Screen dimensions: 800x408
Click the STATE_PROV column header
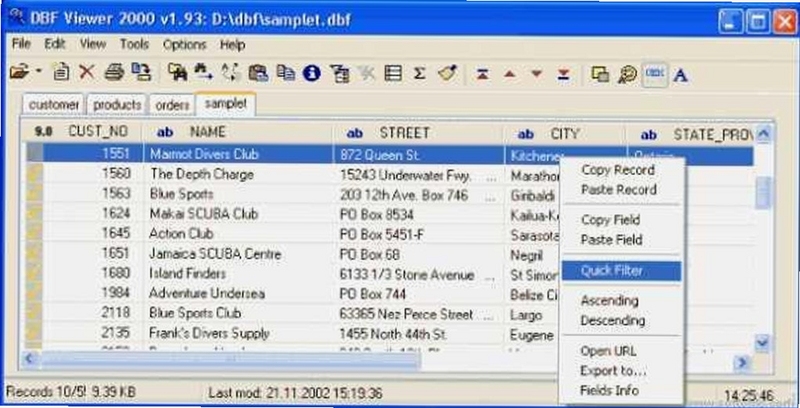[690, 135]
